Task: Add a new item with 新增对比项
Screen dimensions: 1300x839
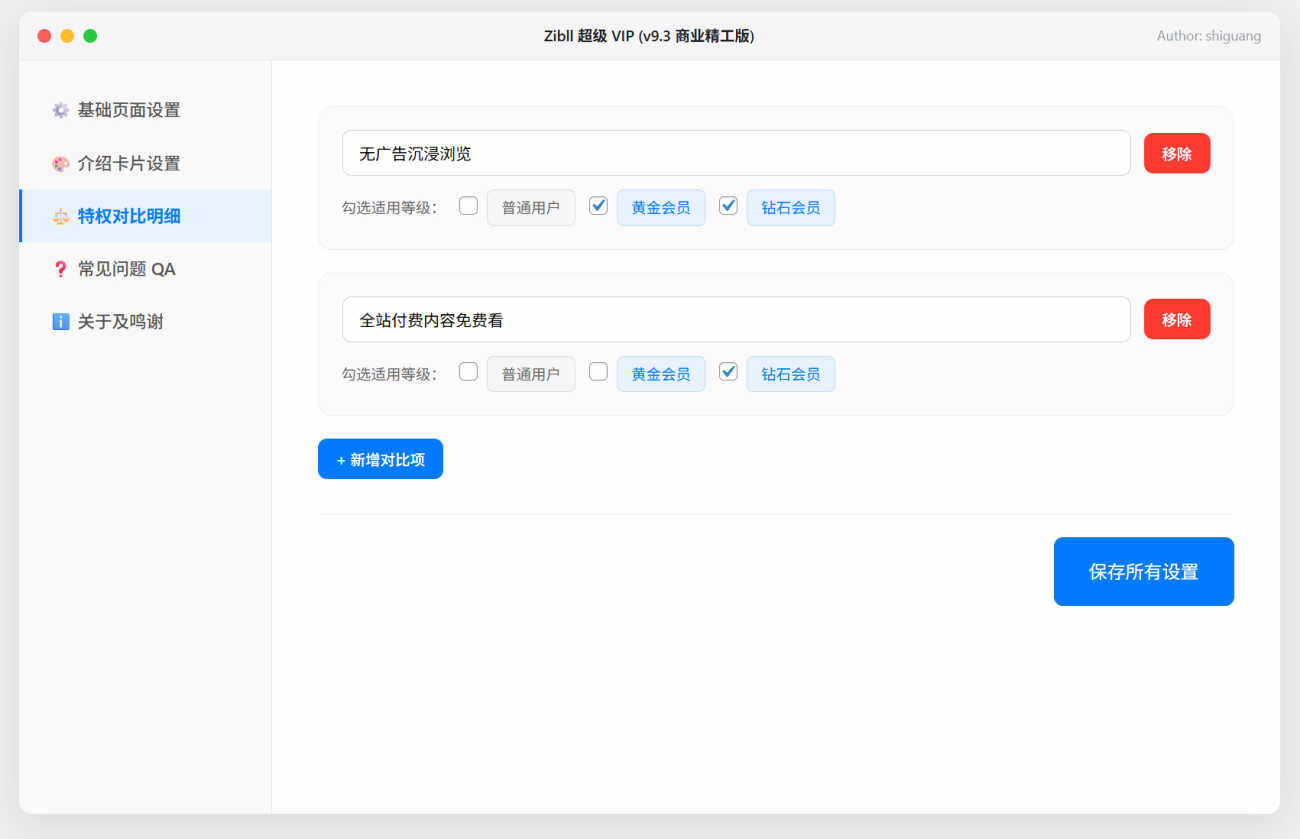Action: pos(380,460)
